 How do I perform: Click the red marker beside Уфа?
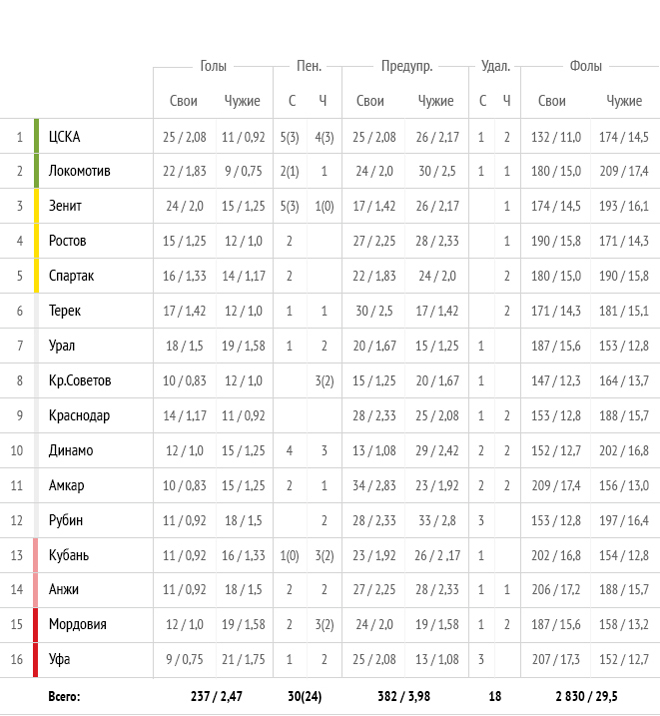point(36,660)
